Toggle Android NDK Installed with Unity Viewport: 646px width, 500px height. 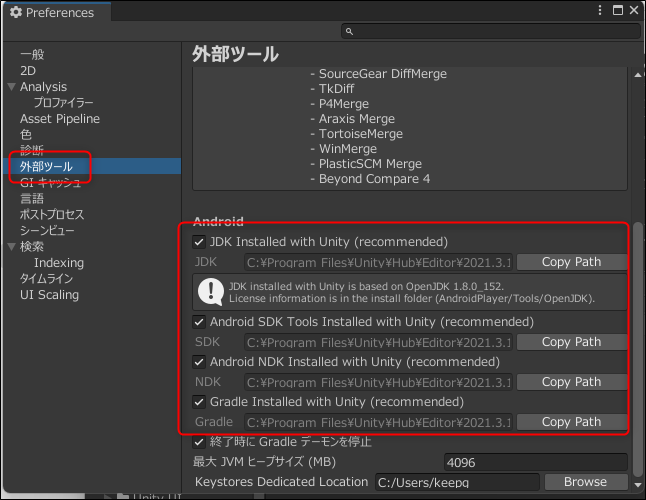click(199, 362)
